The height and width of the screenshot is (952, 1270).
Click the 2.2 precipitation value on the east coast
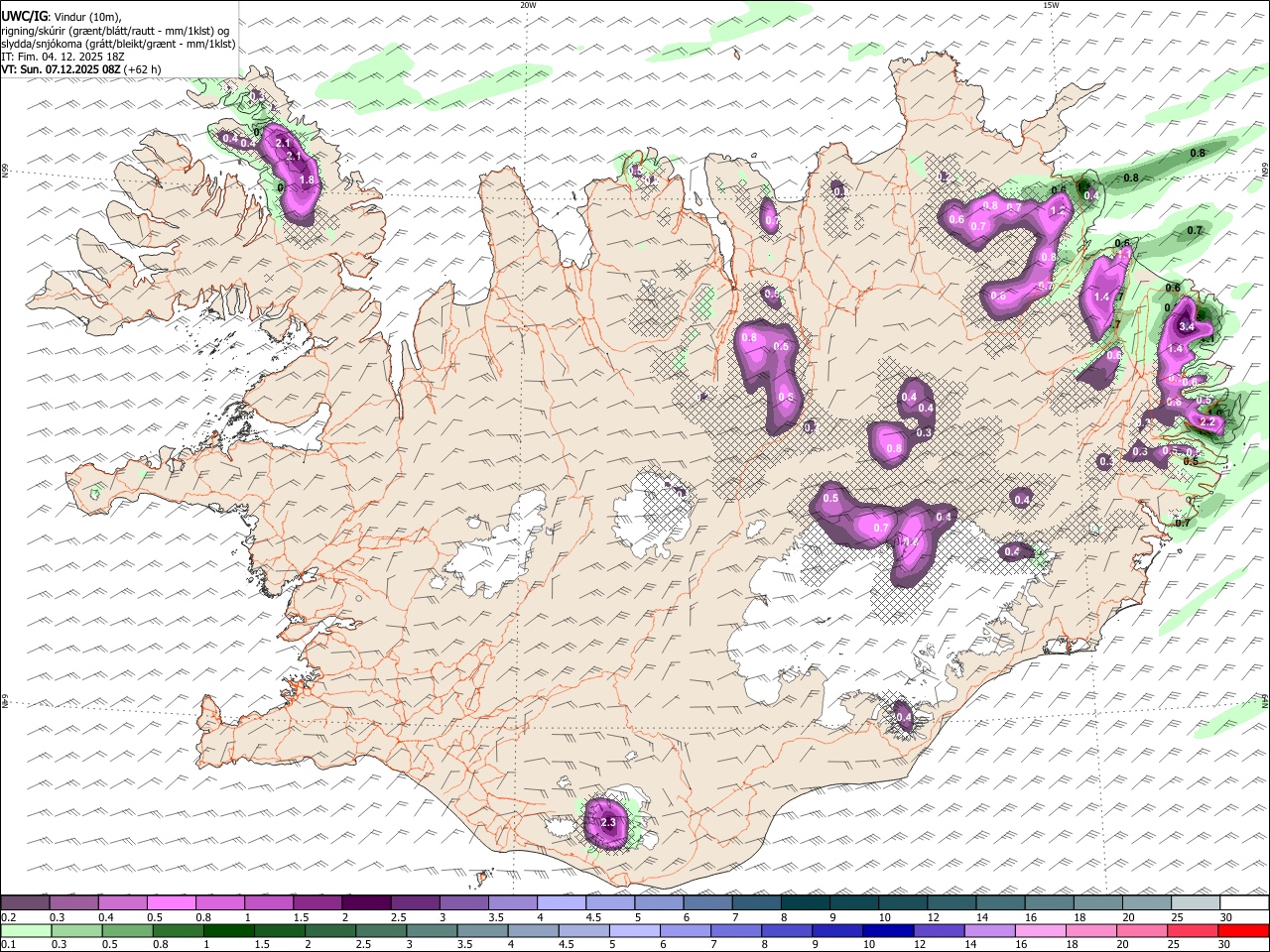pos(1207,422)
